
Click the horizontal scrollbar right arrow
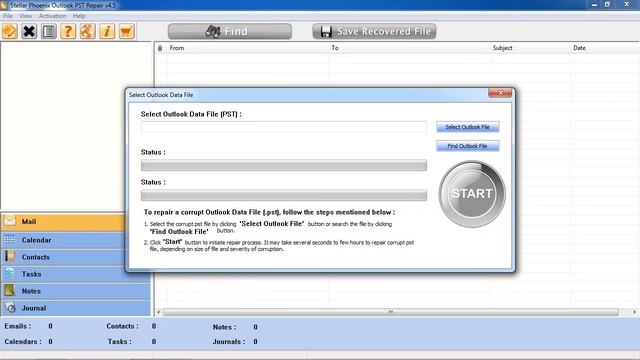tap(634, 312)
